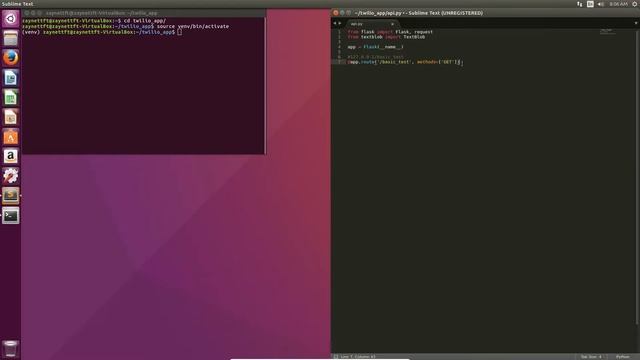Click the Line/Column status text
Image resolution: width=640 pixels, height=360 pixels.
click(x=358, y=357)
